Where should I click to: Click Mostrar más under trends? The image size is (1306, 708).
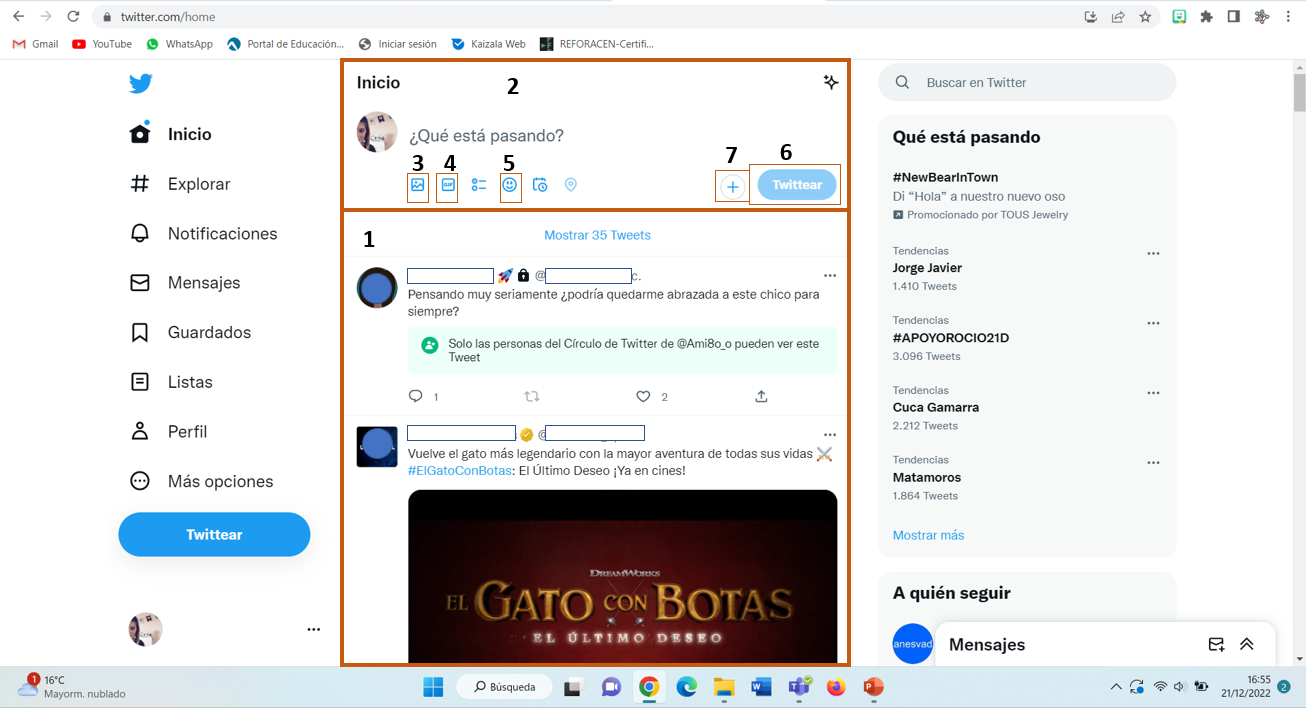928,535
